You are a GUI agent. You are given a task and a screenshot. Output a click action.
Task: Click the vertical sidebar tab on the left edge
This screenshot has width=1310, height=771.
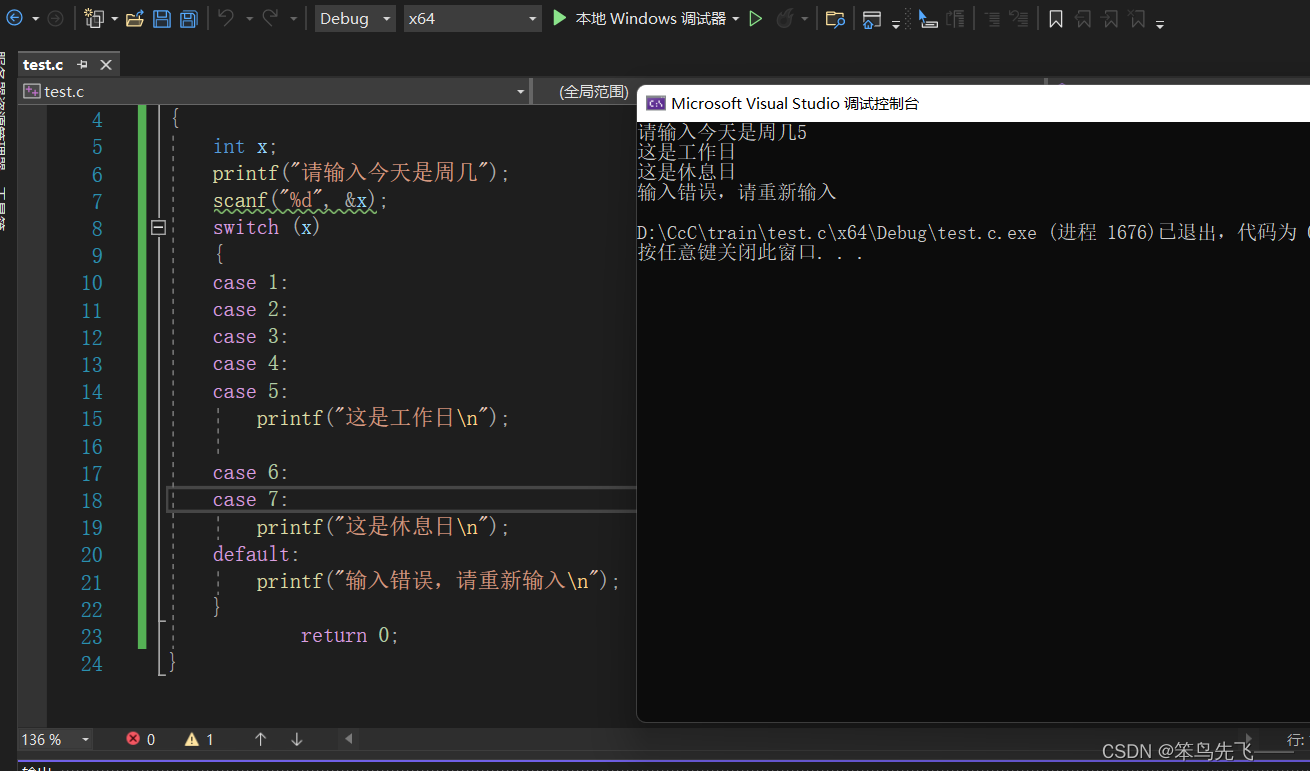point(4,110)
